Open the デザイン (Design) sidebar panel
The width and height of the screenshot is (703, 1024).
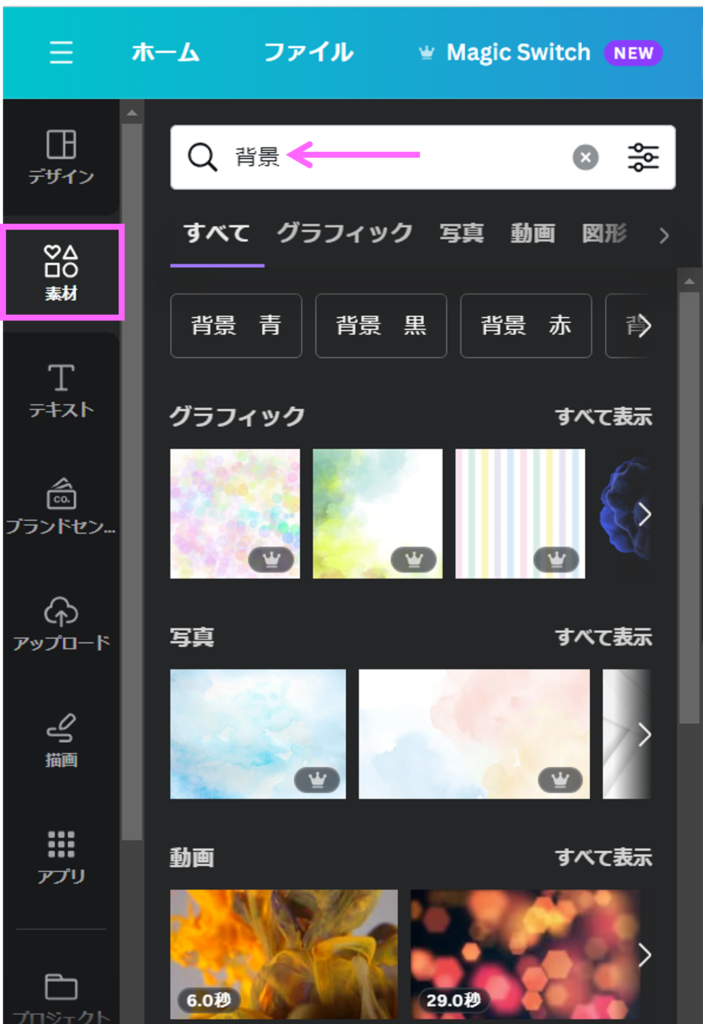(61, 158)
